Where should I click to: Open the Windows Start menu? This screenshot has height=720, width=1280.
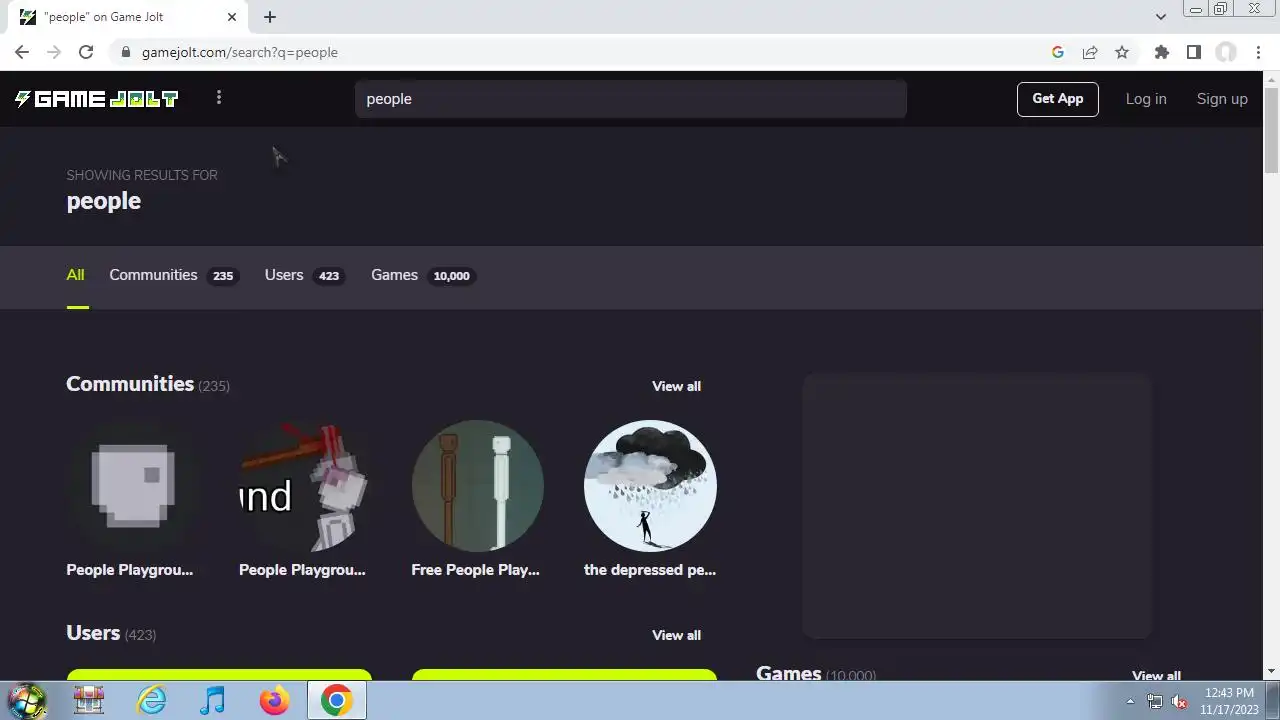coord(27,700)
